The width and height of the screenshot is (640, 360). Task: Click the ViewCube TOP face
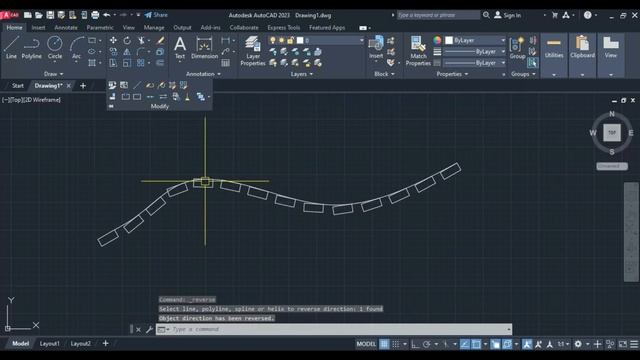pyautogui.click(x=611, y=133)
